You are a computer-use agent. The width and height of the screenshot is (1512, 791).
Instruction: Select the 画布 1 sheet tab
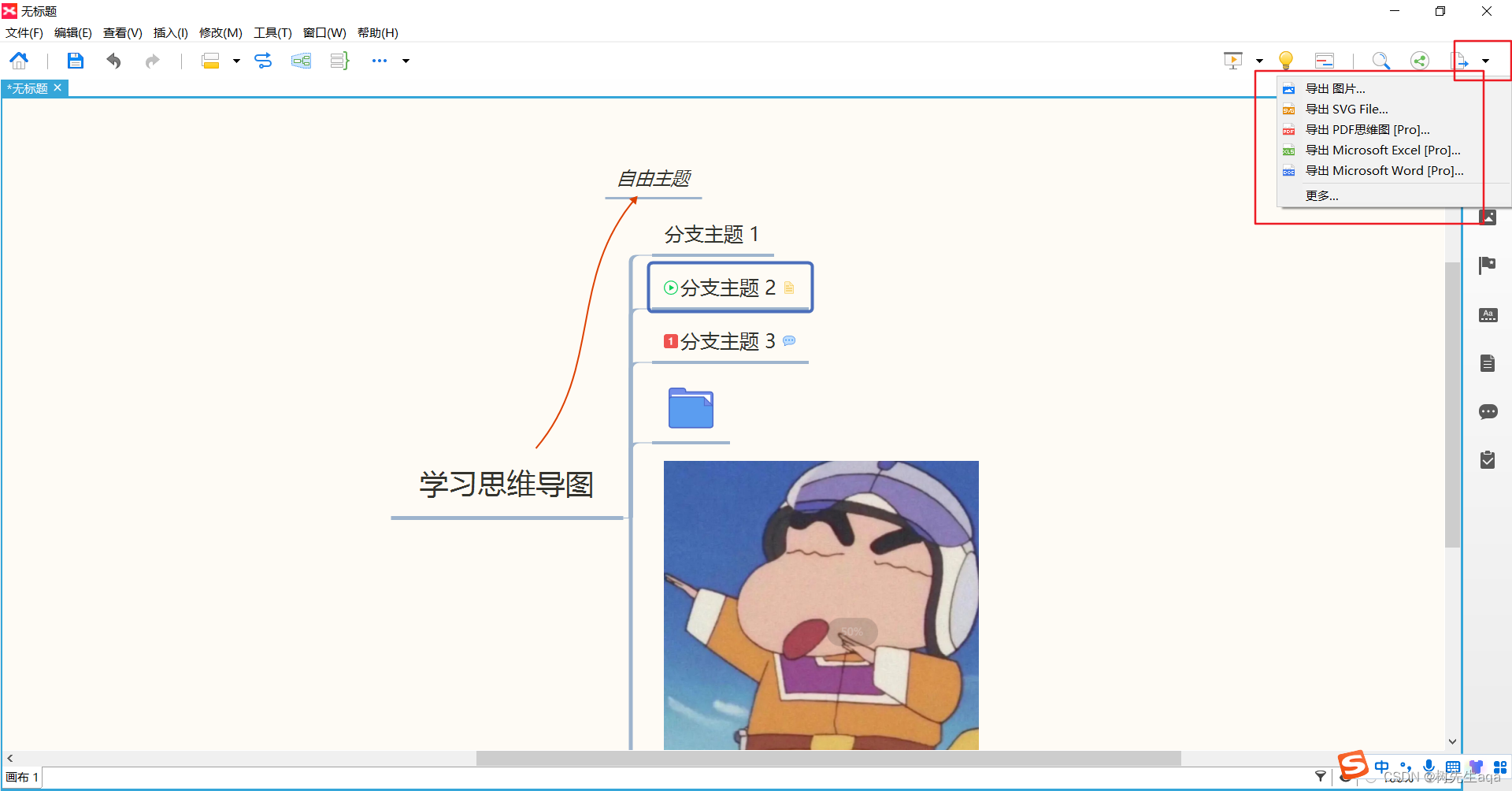coord(22,778)
